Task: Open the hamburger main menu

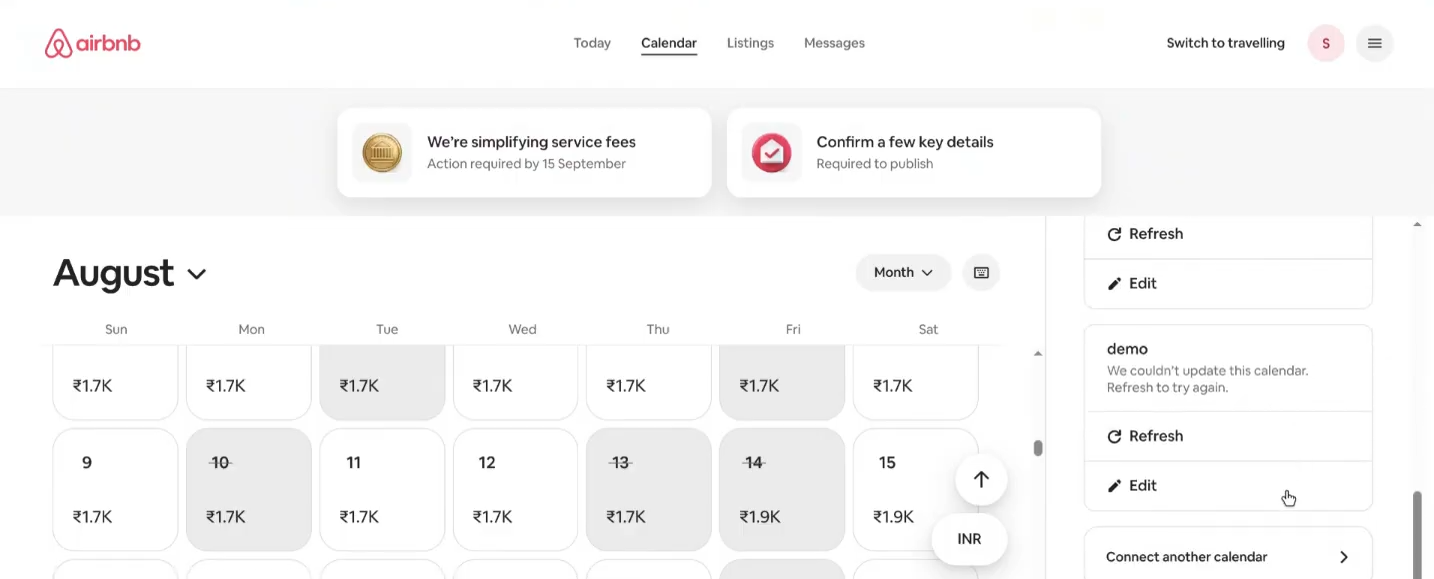Action: pyautogui.click(x=1375, y=43)
